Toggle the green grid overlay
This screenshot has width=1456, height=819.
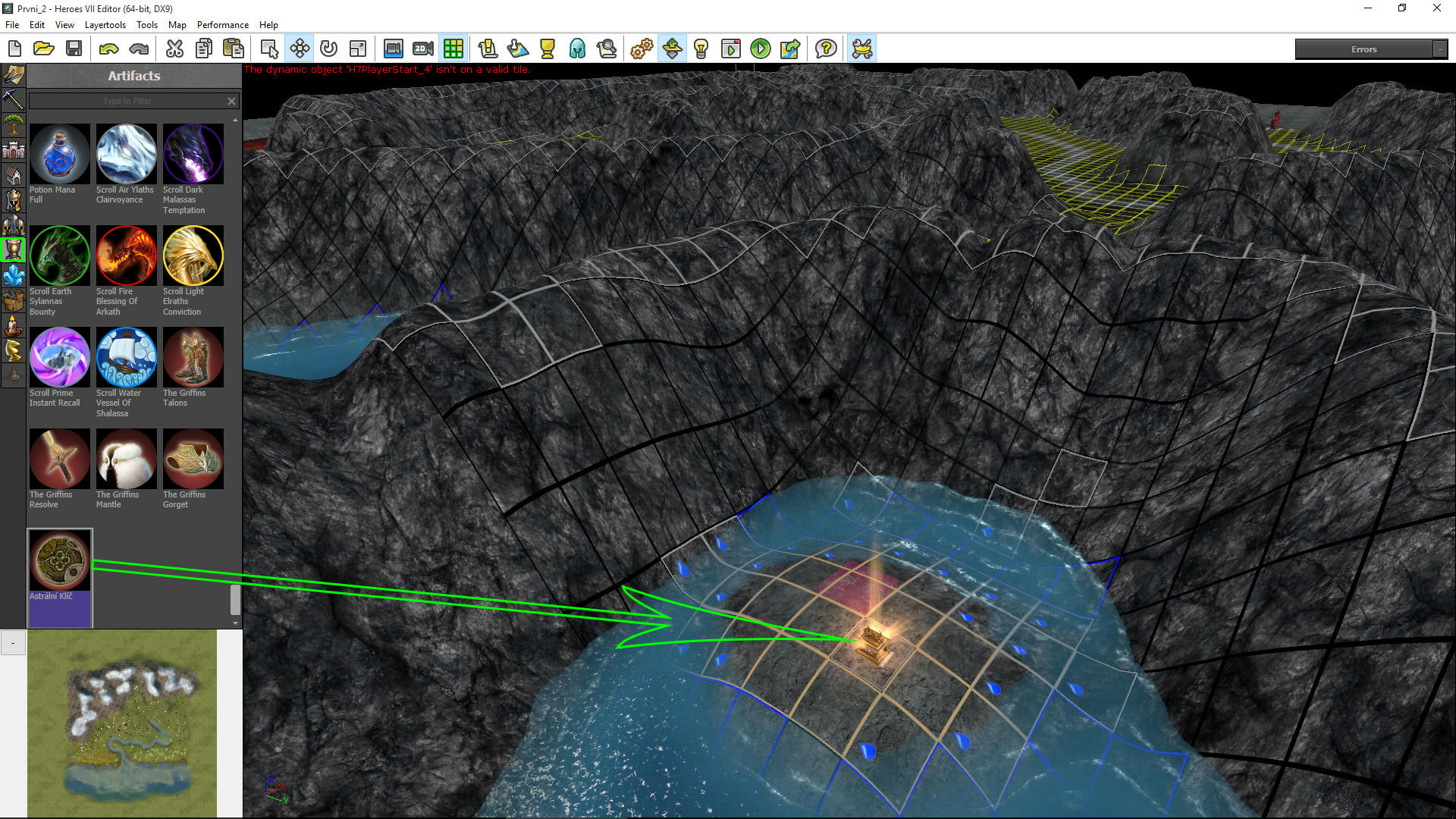coord(453,49)
